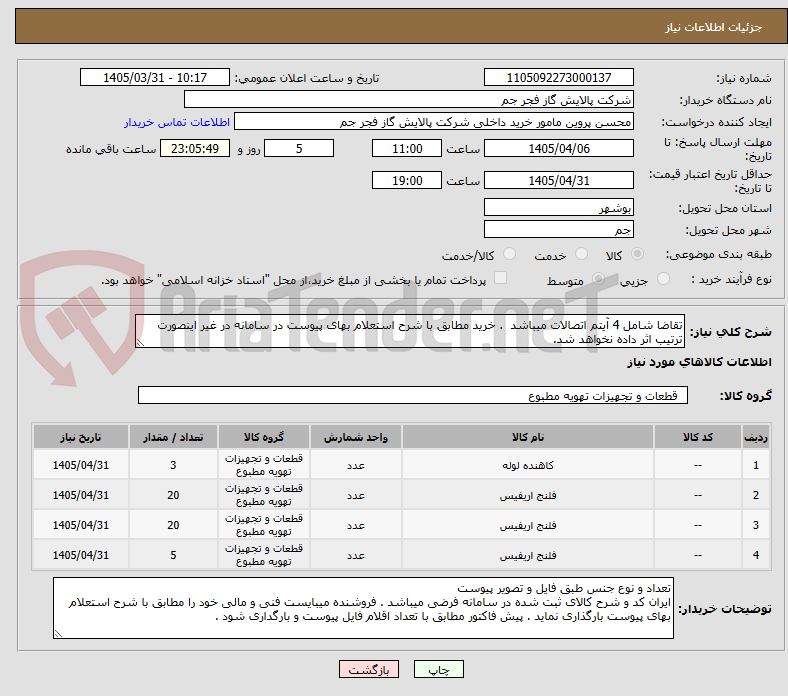
Task: Click the تعداد / مقدار column header
Action: pyautogui.click(x=173, y=437)
